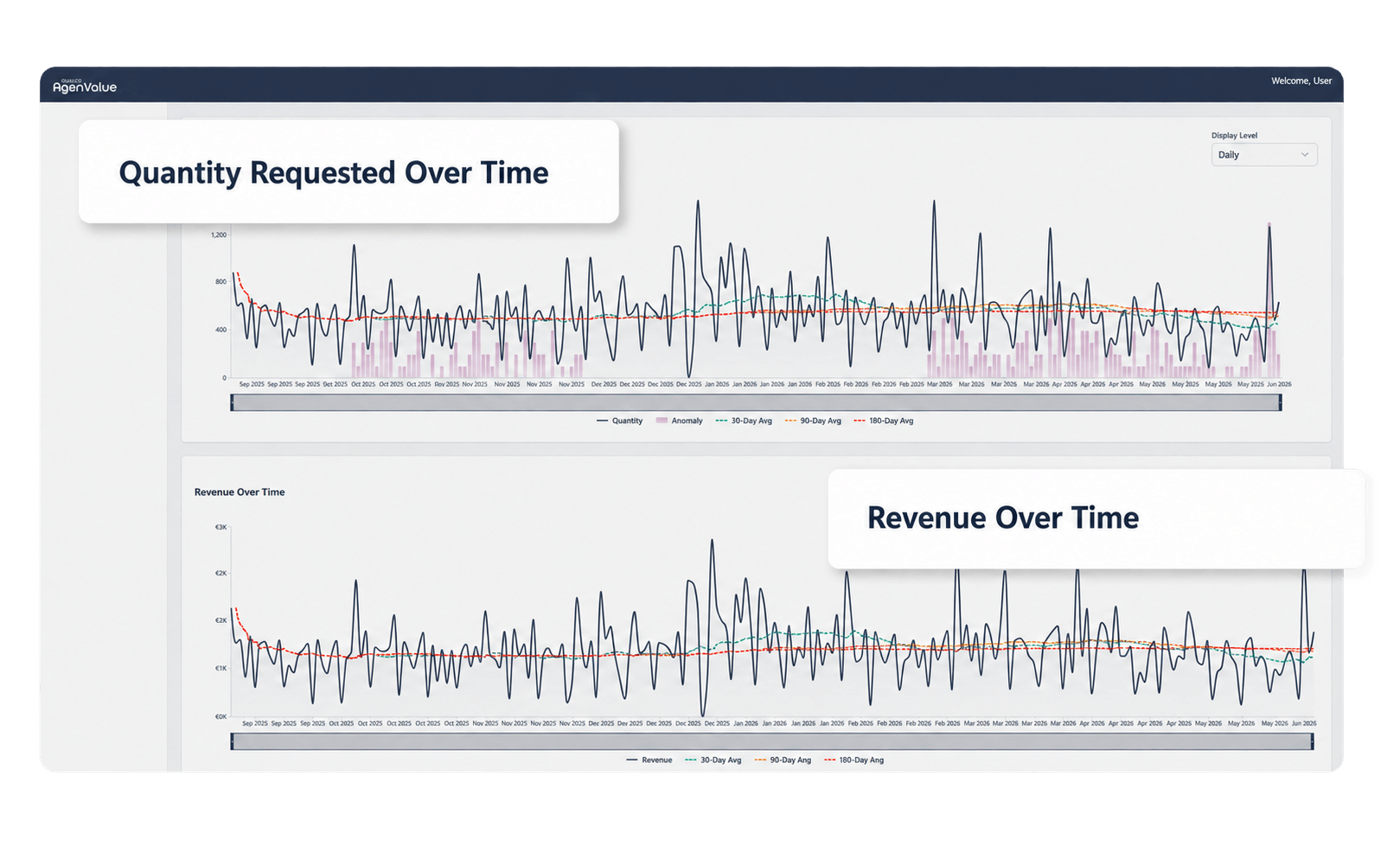Screen dimensions: 1400x841
Task: Open the Display Level Daily dropdown
Action: point(1263,155)
